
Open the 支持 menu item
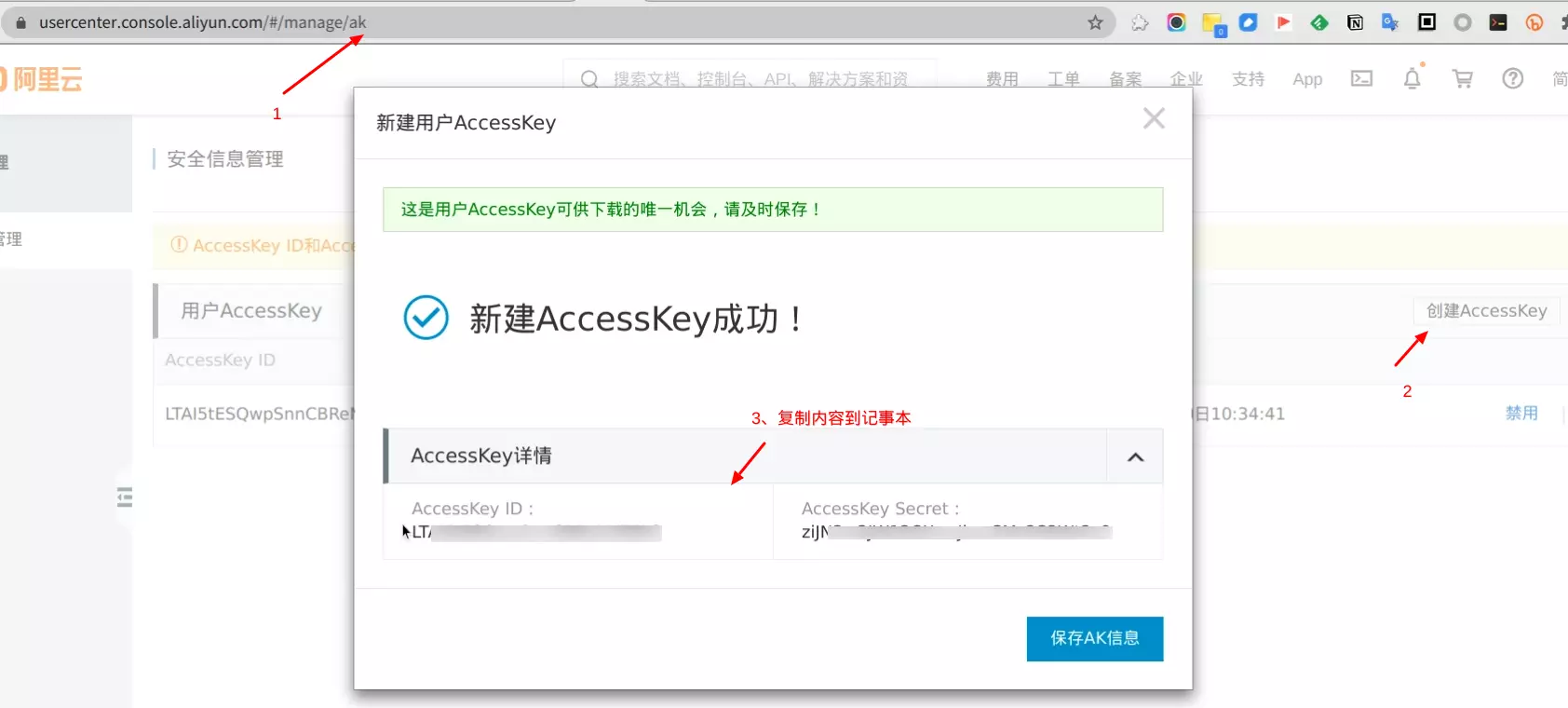point(1248,79)
